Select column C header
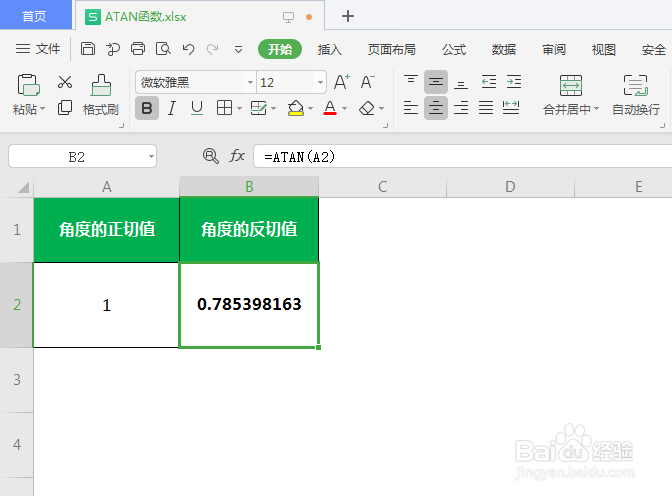Image resolution: width=672 pixels, height=496 pixels. pyautogui.click(x=382, y=187)
